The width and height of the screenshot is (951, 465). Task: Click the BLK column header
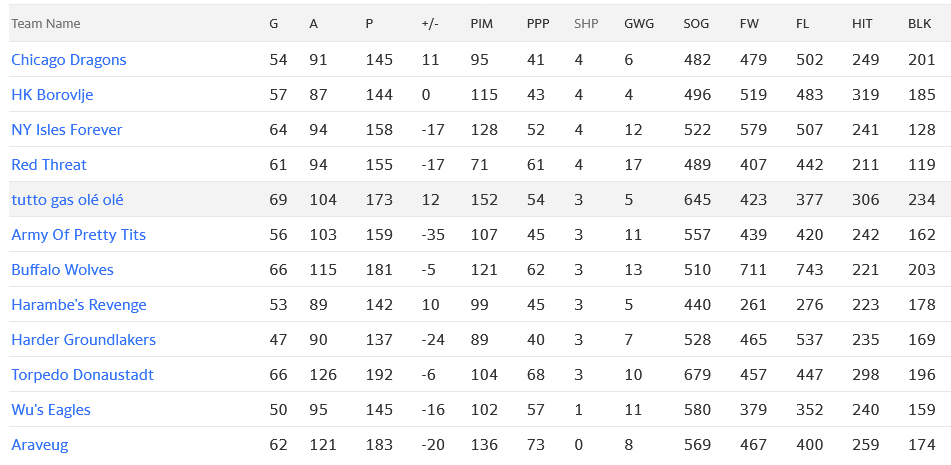(920, 23)
